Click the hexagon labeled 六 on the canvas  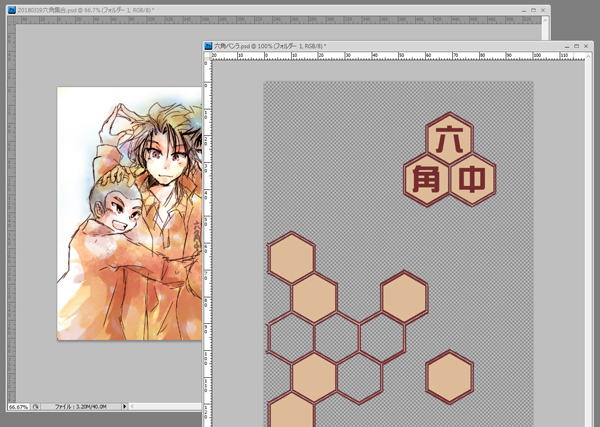pos(449,137)
